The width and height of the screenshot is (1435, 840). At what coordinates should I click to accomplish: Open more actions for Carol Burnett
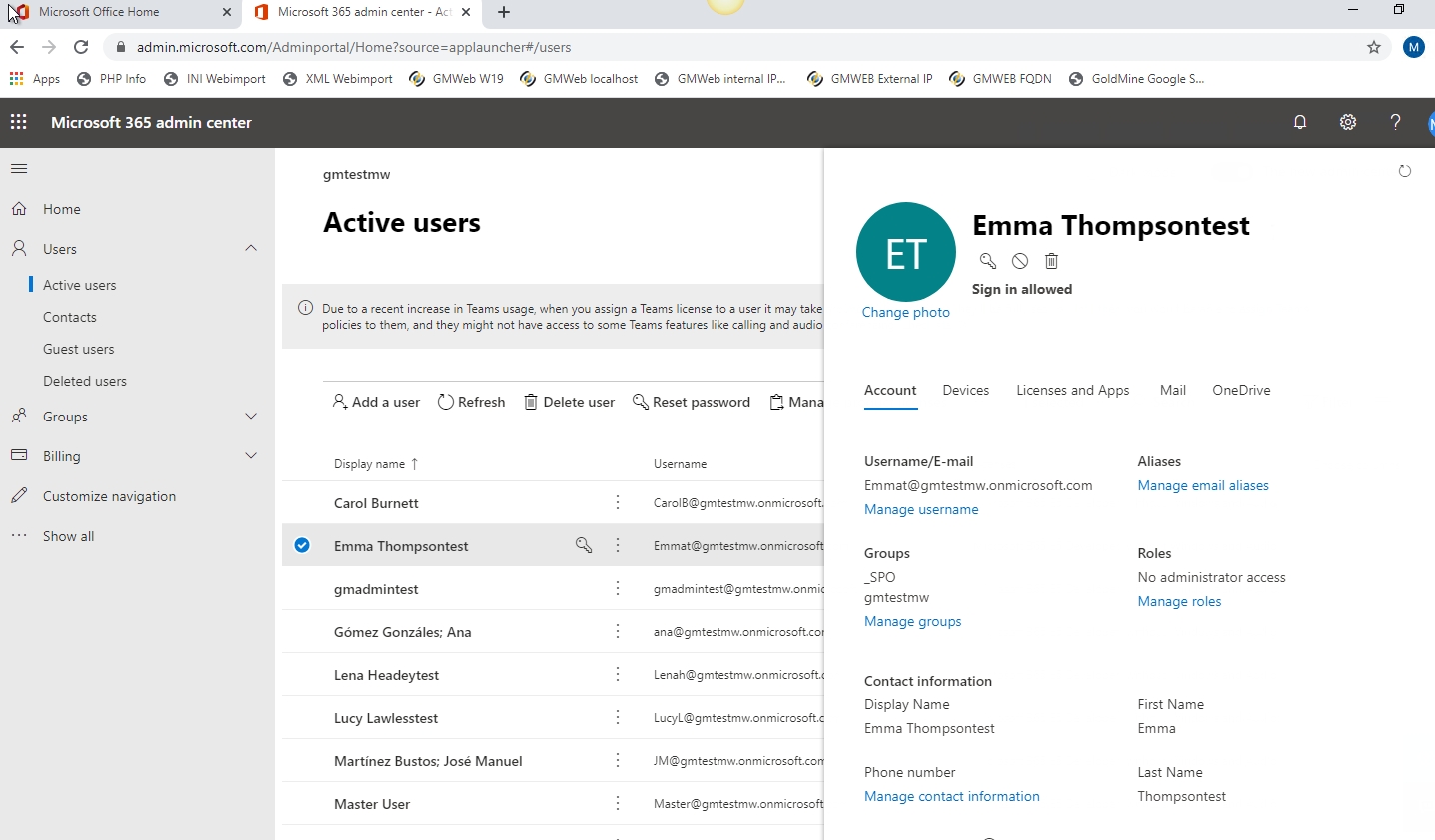click(618, 502)
